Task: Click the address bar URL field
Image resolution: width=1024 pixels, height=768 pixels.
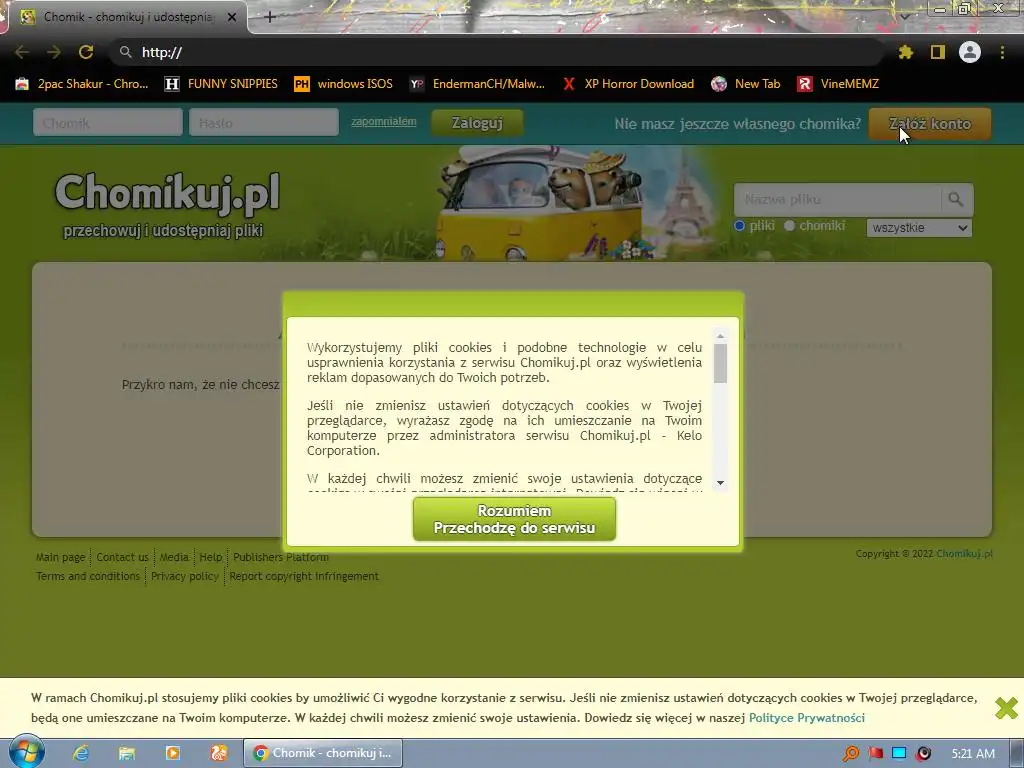Action: [496, 52]
